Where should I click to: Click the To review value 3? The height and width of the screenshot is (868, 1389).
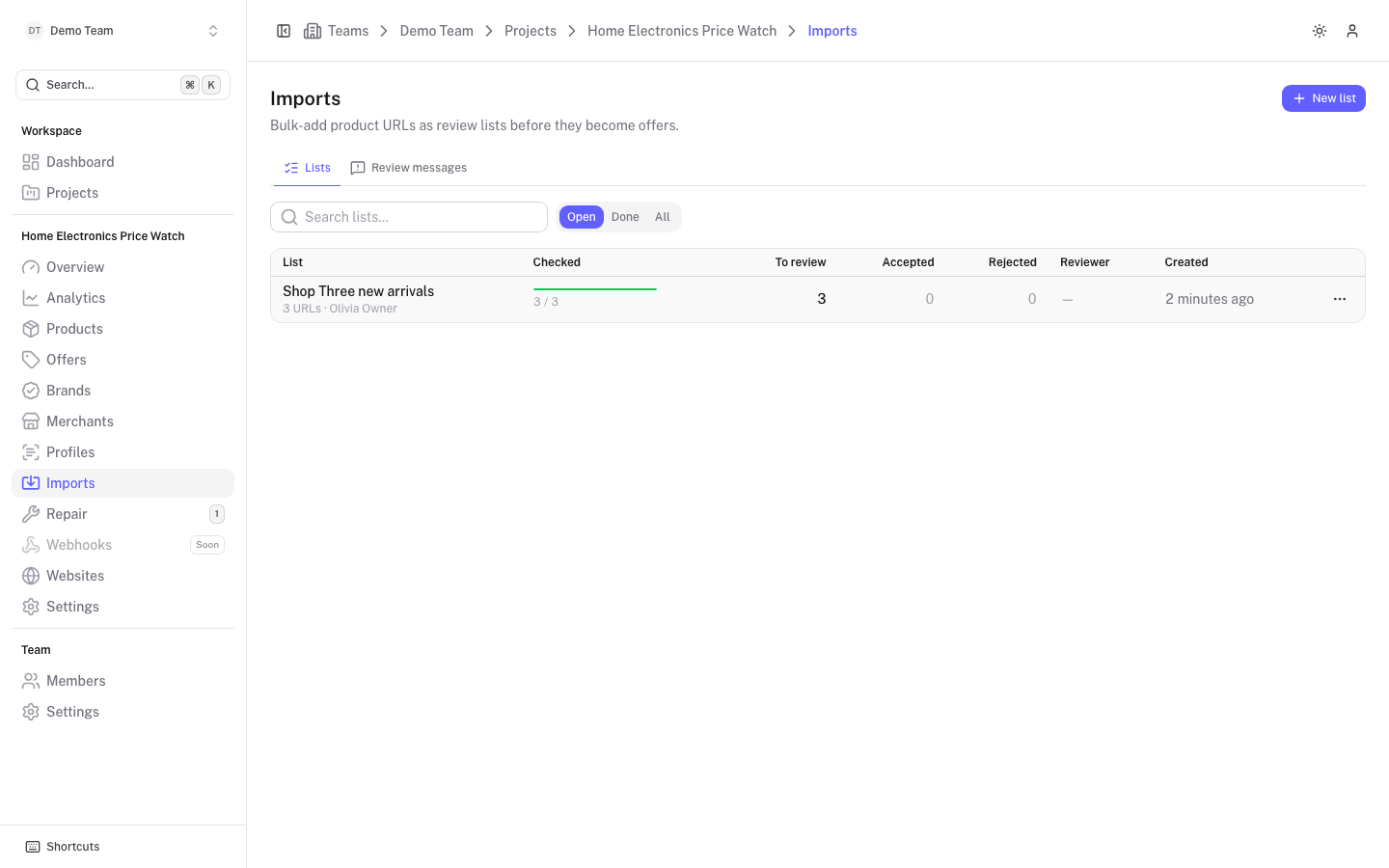822,299
